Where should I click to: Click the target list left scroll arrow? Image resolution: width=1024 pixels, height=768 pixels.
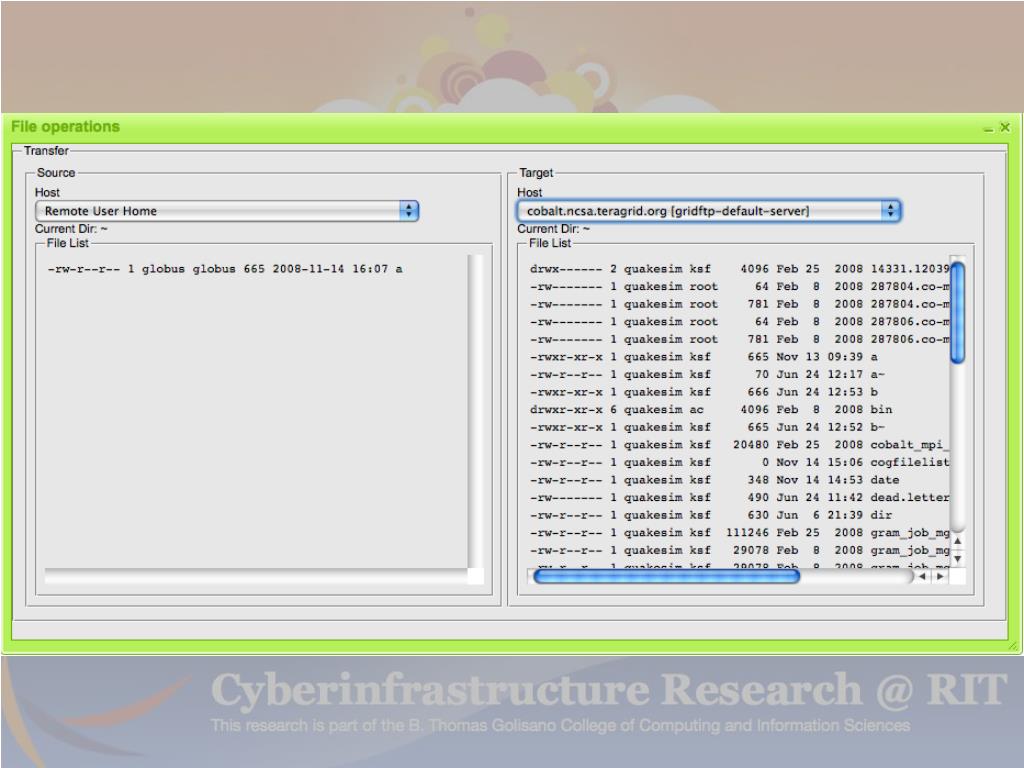coord(921,577)
